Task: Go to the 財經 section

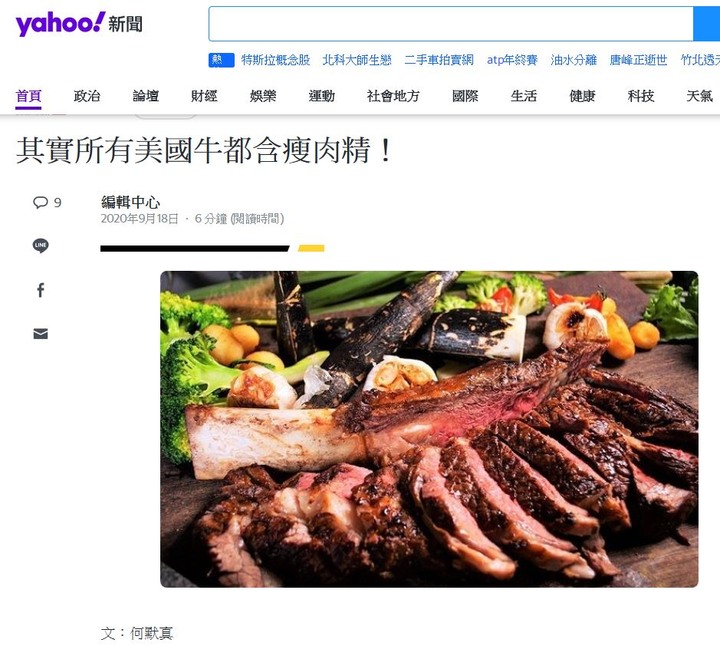Action: pyautogui.click(x=204, y=96)
